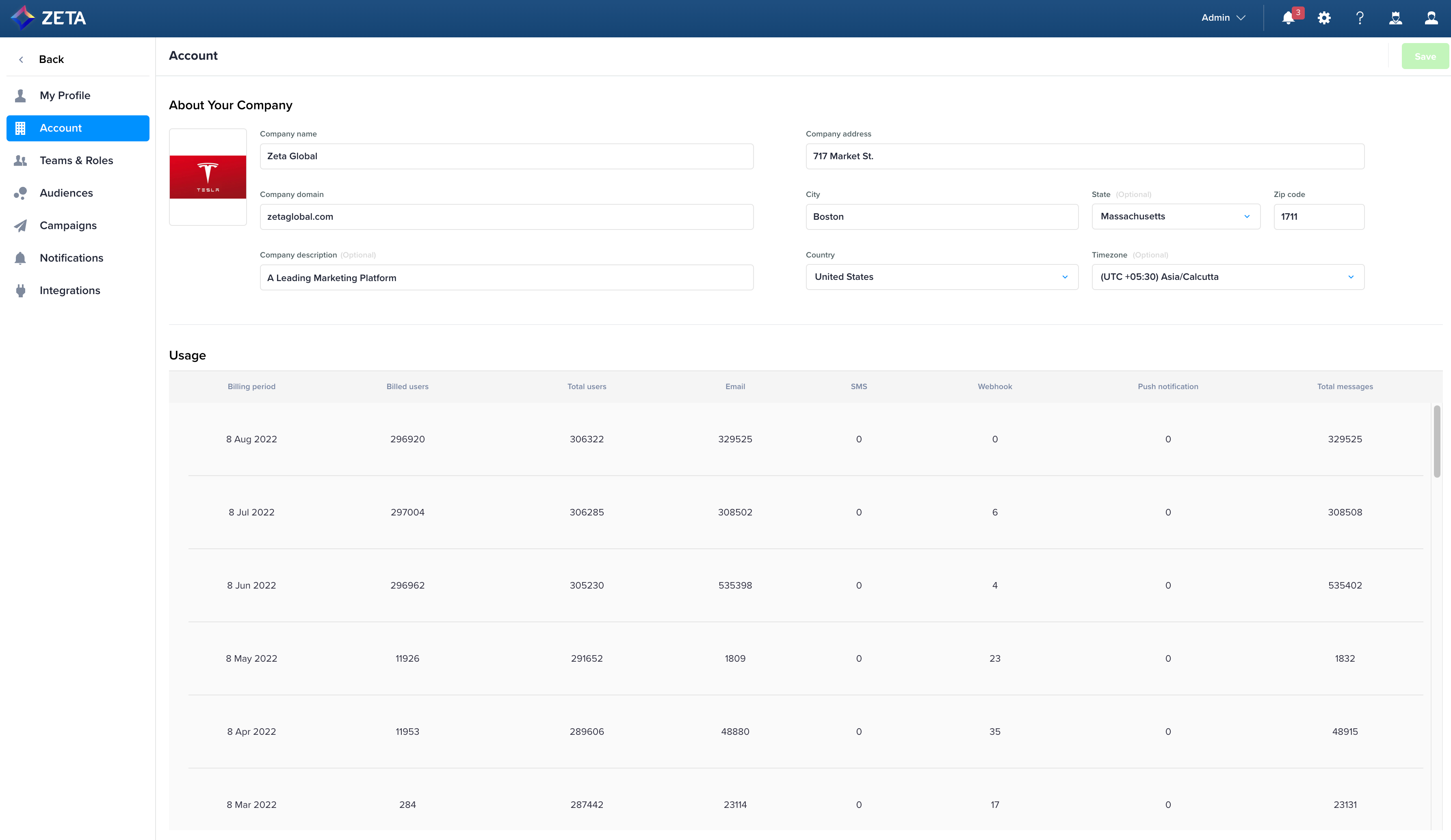Go to Teams & Roles

76,160
